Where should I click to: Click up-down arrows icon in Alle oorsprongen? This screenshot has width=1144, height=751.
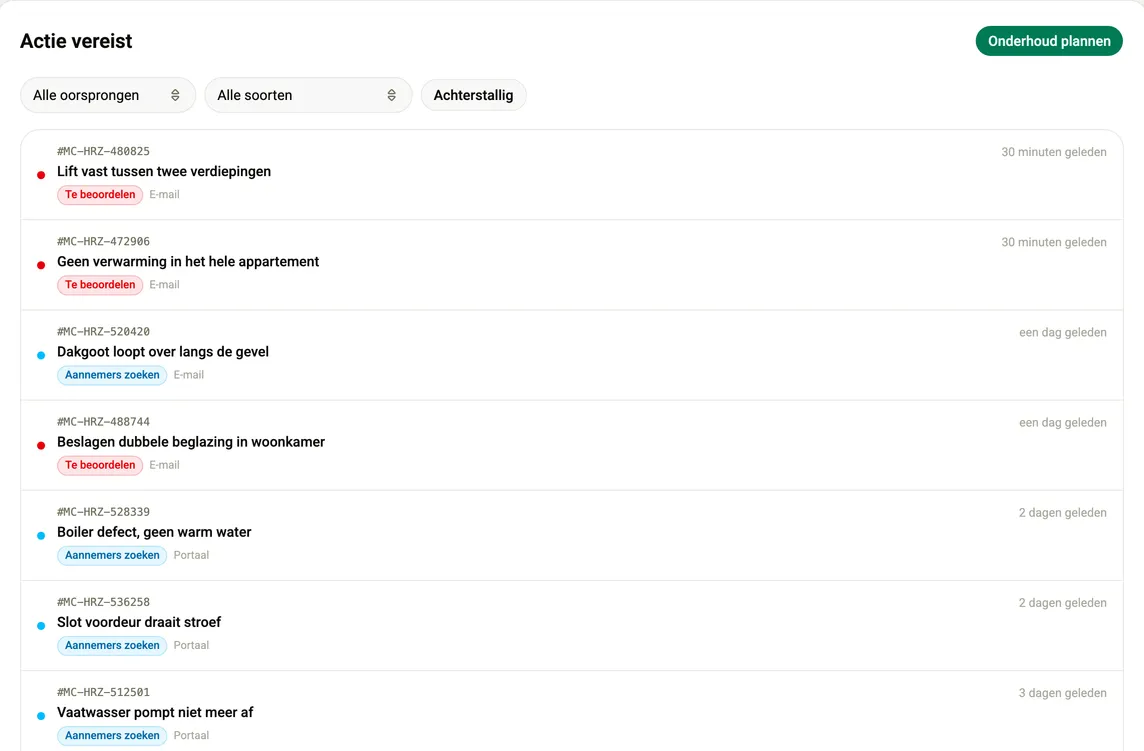click(x=175, y=96)
